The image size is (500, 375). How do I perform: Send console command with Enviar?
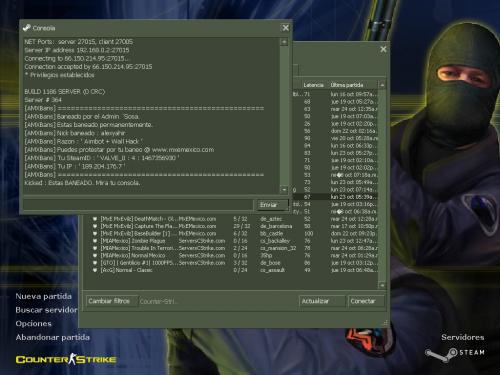272,205
